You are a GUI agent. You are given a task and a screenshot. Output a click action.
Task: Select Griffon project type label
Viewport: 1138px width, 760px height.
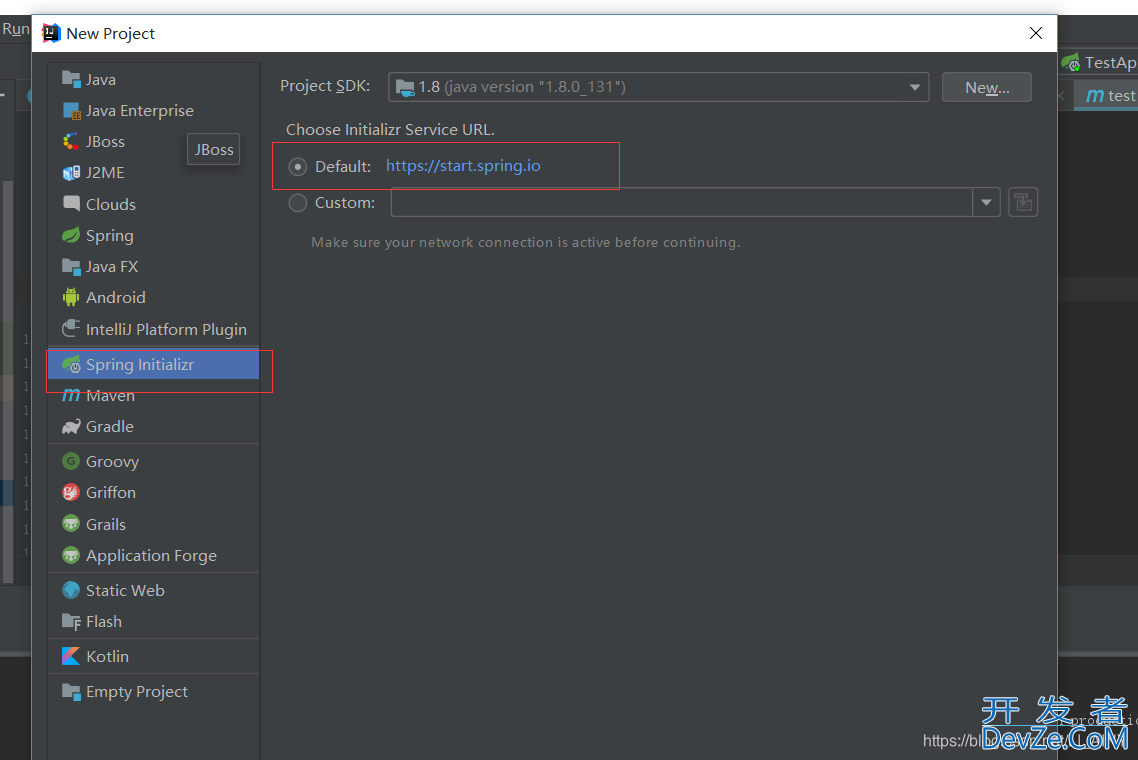(x=110, y=492)
